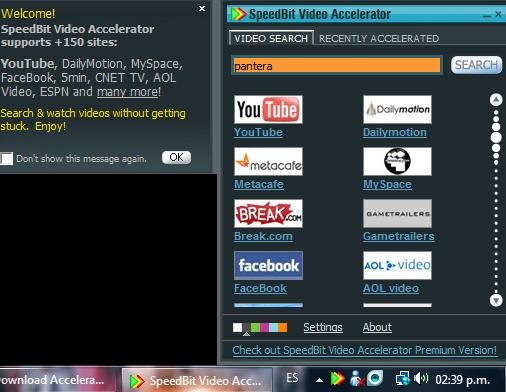Select the Metacafe logo icon
The image size is (506, 392).
tap(268, 161)
